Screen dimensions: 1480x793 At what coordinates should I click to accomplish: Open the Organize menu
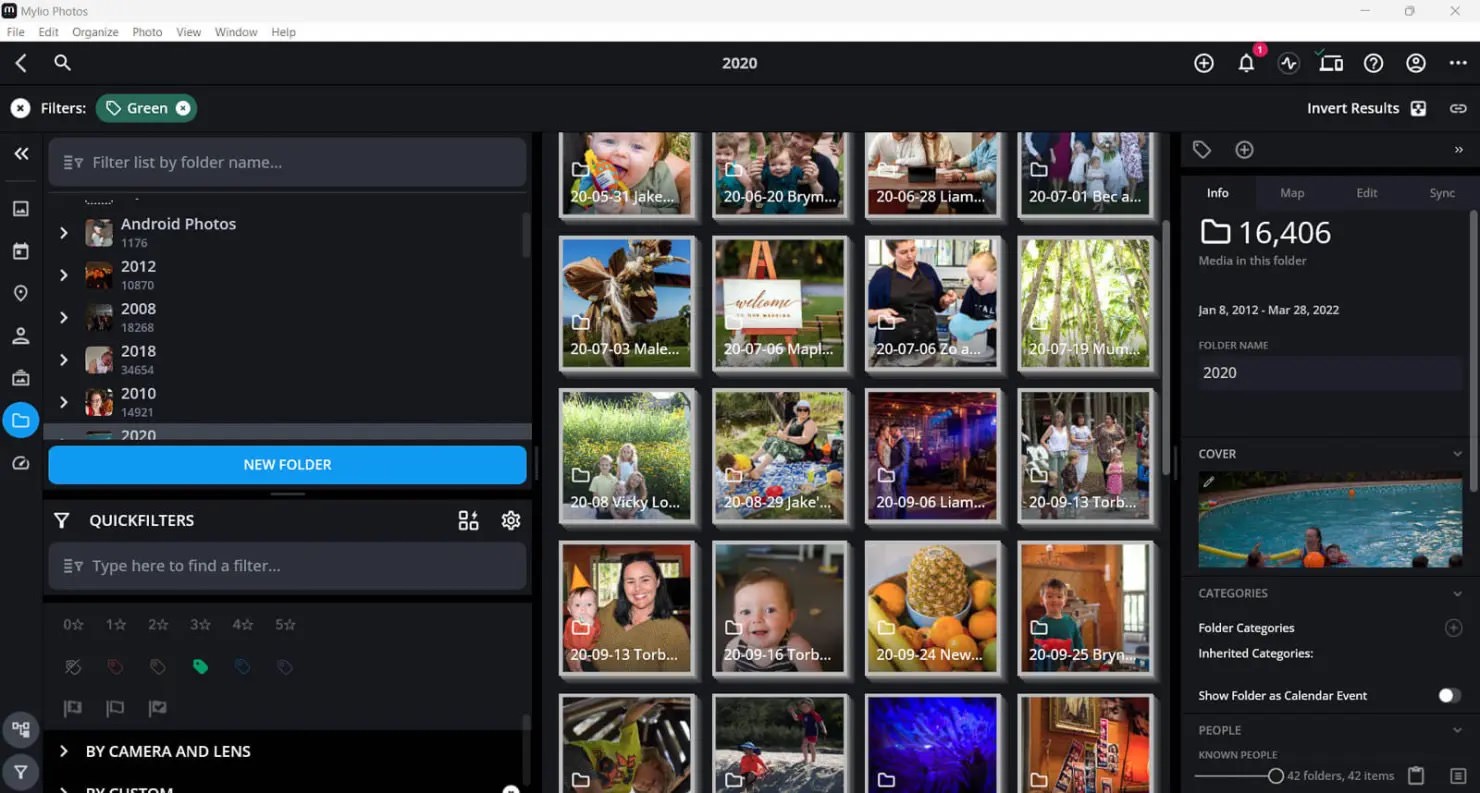(95, 31)
